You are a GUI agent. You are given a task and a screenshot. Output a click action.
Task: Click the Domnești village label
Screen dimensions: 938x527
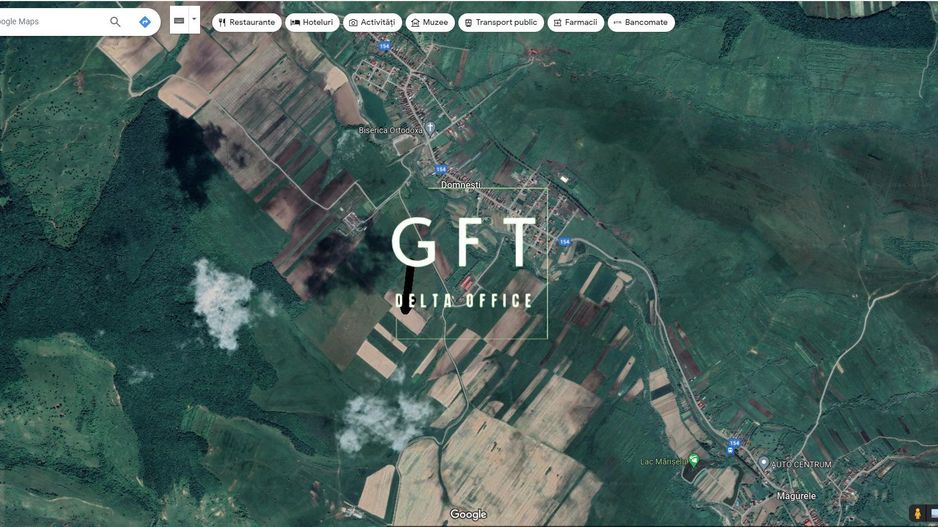click(461, 185)
